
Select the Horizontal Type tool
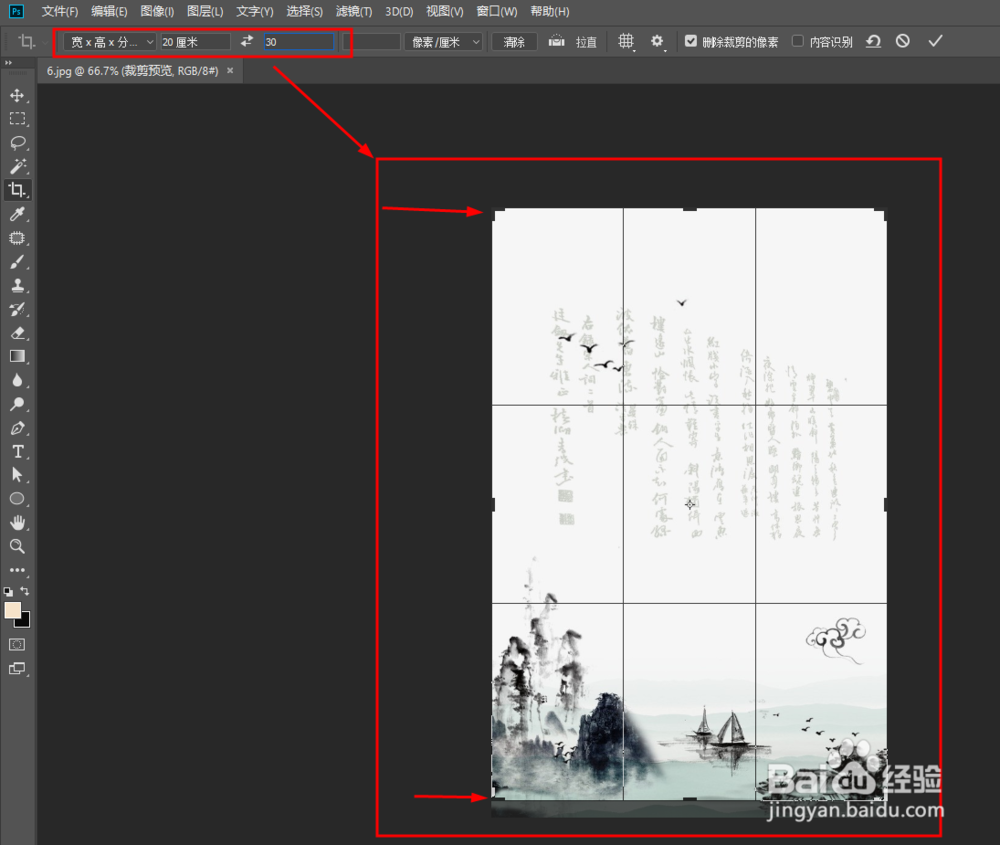(17, 452)
